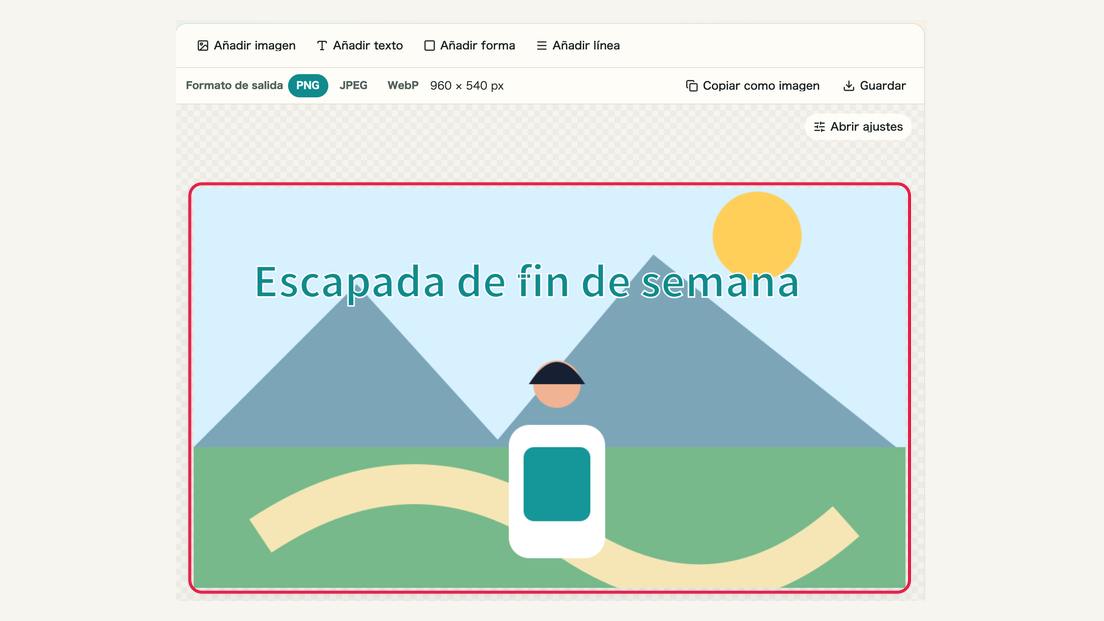Click the Añadir línea label
The width and height of the screenshot is (1104, 621).
coord(586,46)
